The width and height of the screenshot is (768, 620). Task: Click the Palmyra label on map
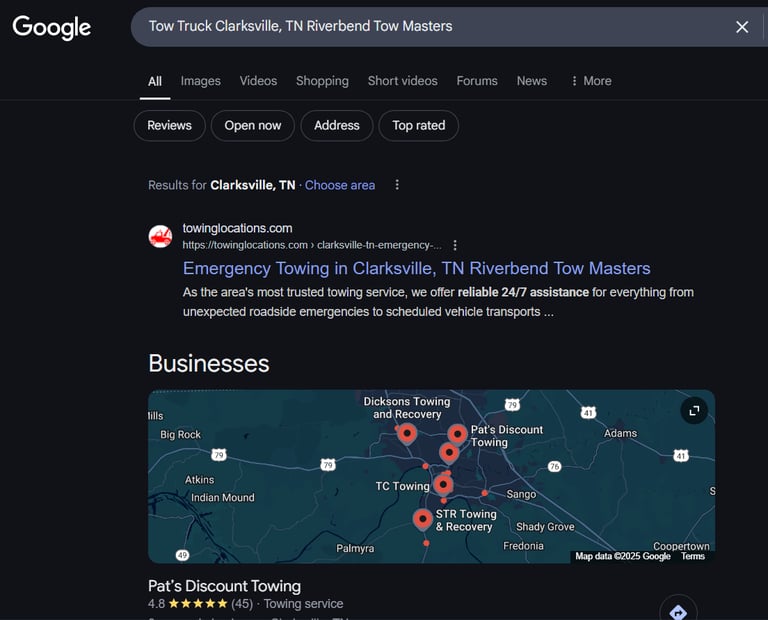click(x=355, y=548)
